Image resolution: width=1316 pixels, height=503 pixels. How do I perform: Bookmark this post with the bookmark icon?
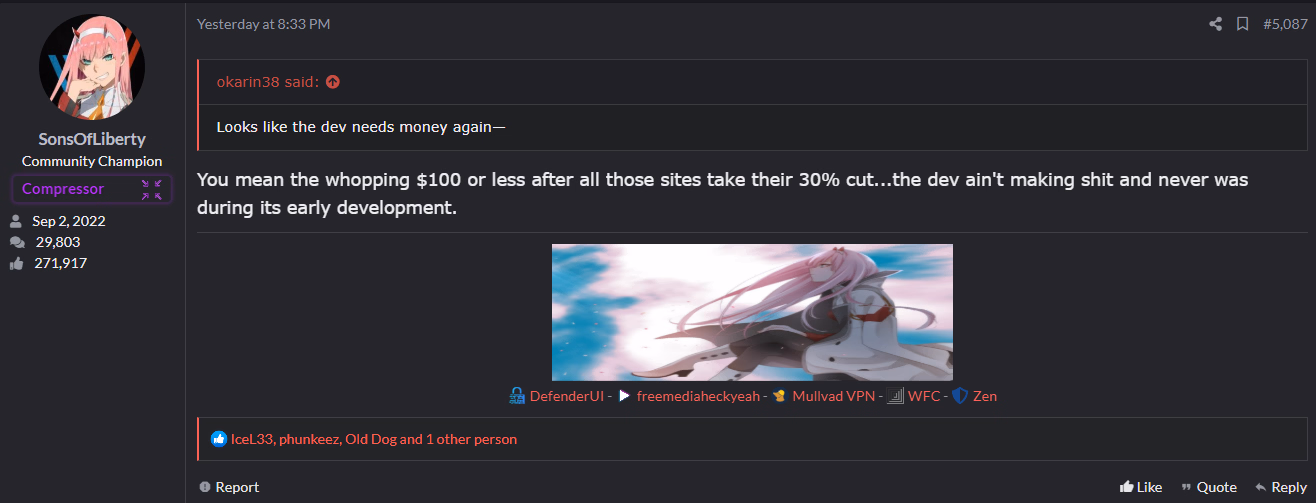point(1242,24)
